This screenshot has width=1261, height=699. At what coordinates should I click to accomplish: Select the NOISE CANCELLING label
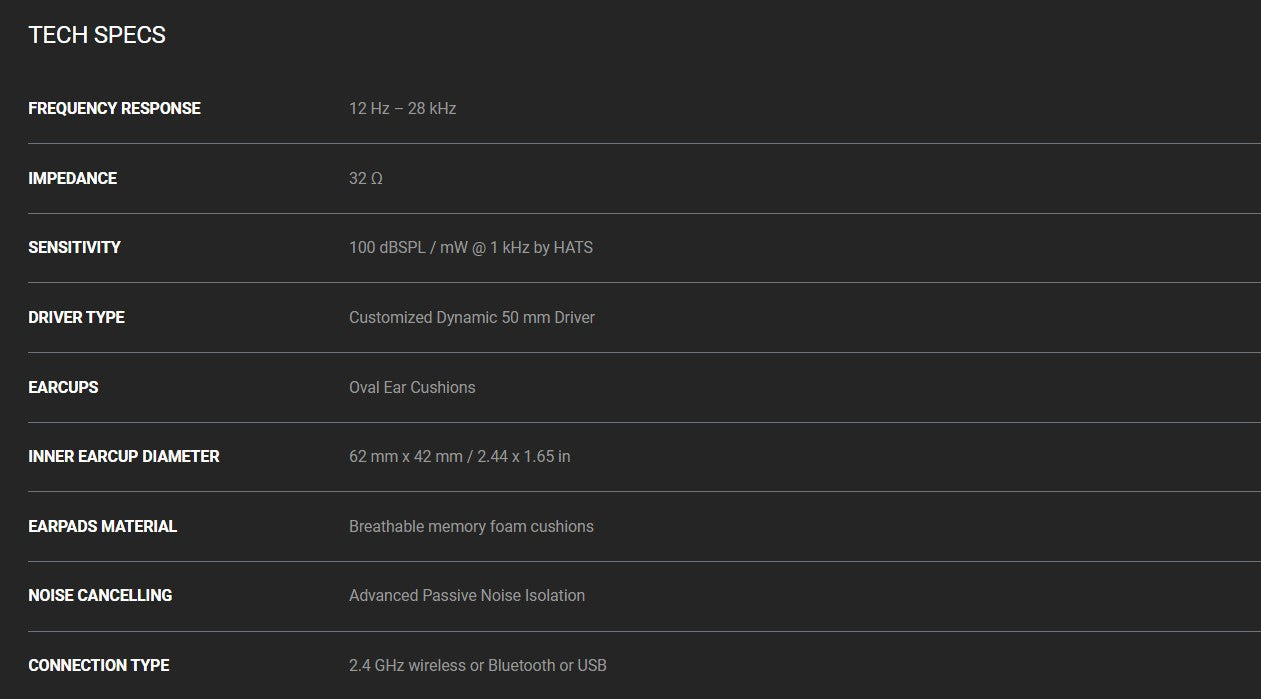click(100, 595)
